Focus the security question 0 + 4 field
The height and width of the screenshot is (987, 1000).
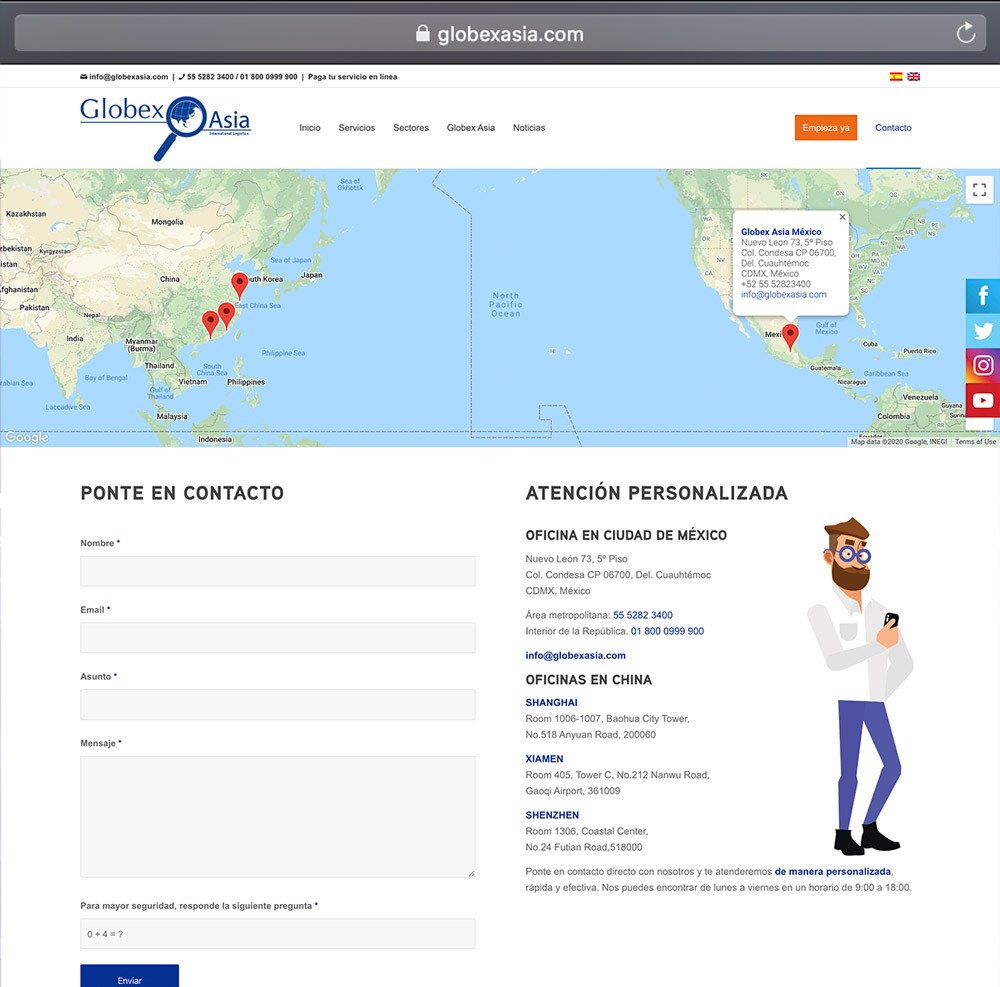point(277,933)
